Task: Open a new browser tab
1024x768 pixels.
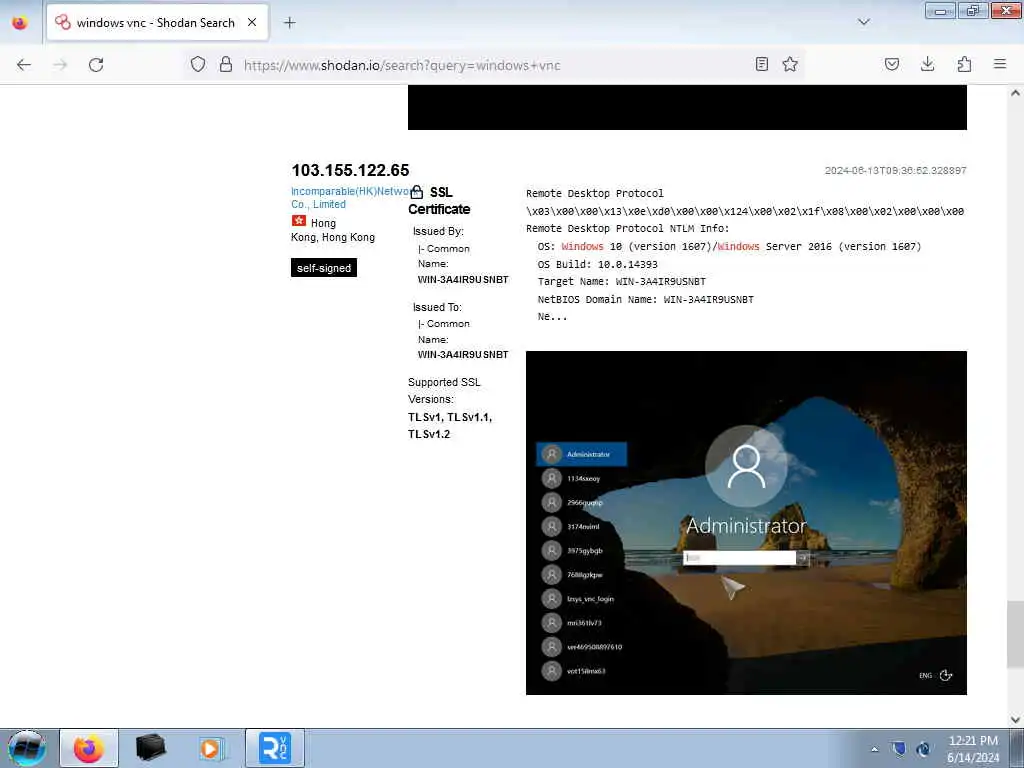Action: click(x=289, y=23)
